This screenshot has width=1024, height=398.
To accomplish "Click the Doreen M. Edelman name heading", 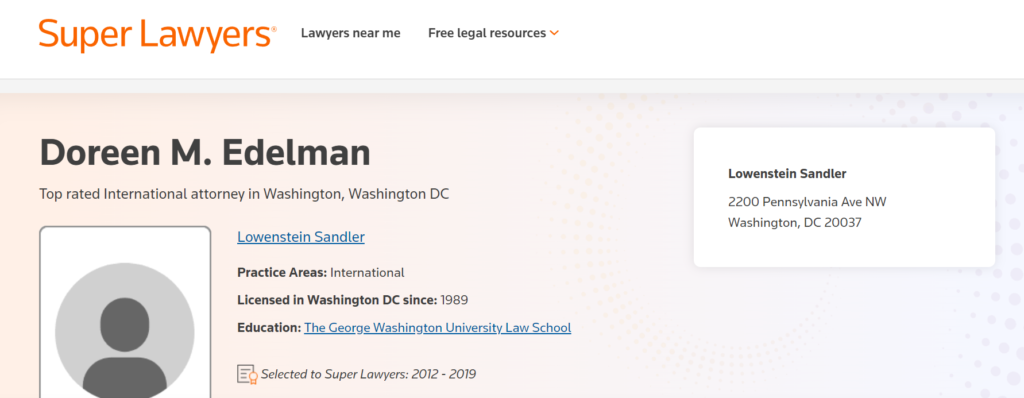I will pos(205,152).
